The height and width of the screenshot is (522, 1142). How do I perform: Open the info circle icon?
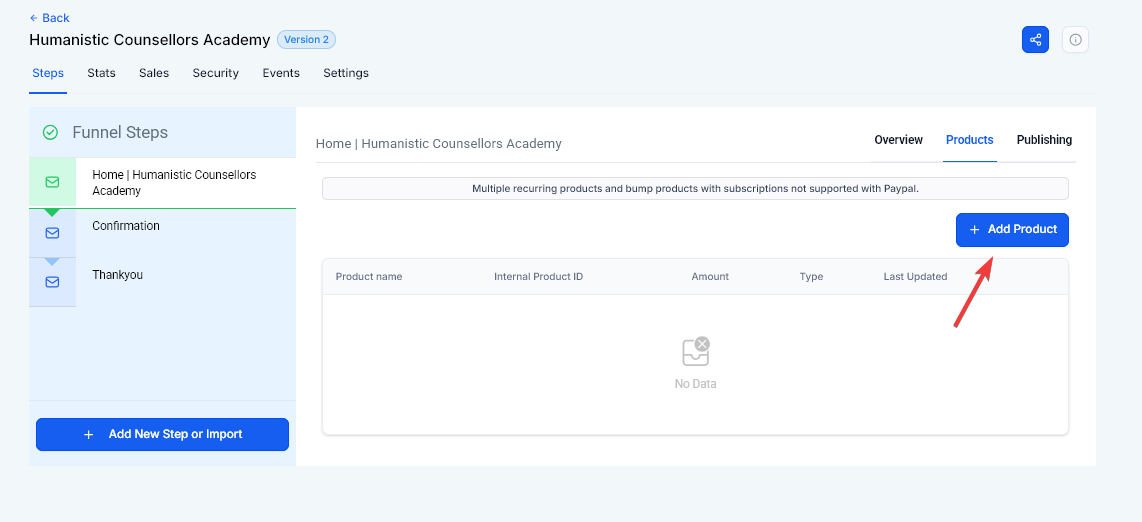[1075, 40]
